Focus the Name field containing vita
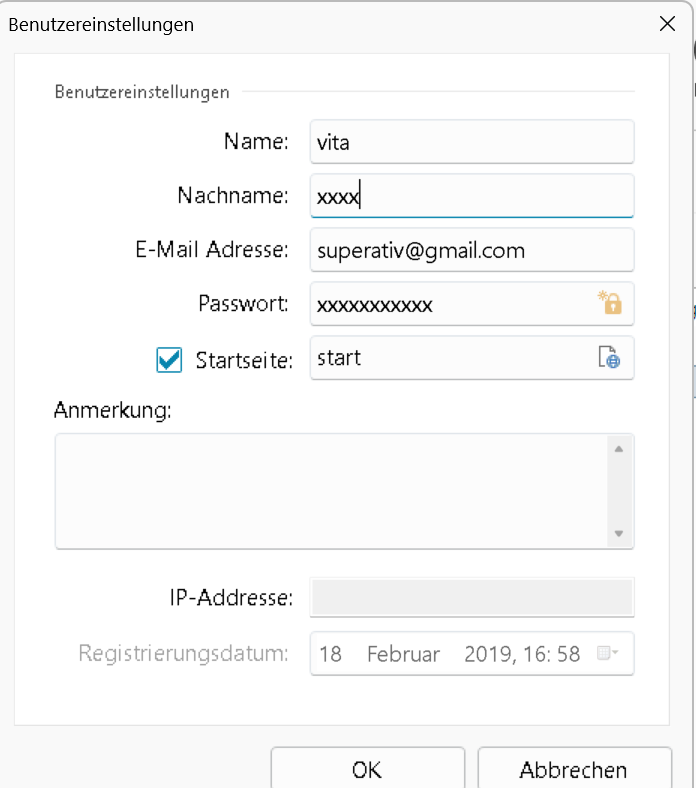 [472, 142]
